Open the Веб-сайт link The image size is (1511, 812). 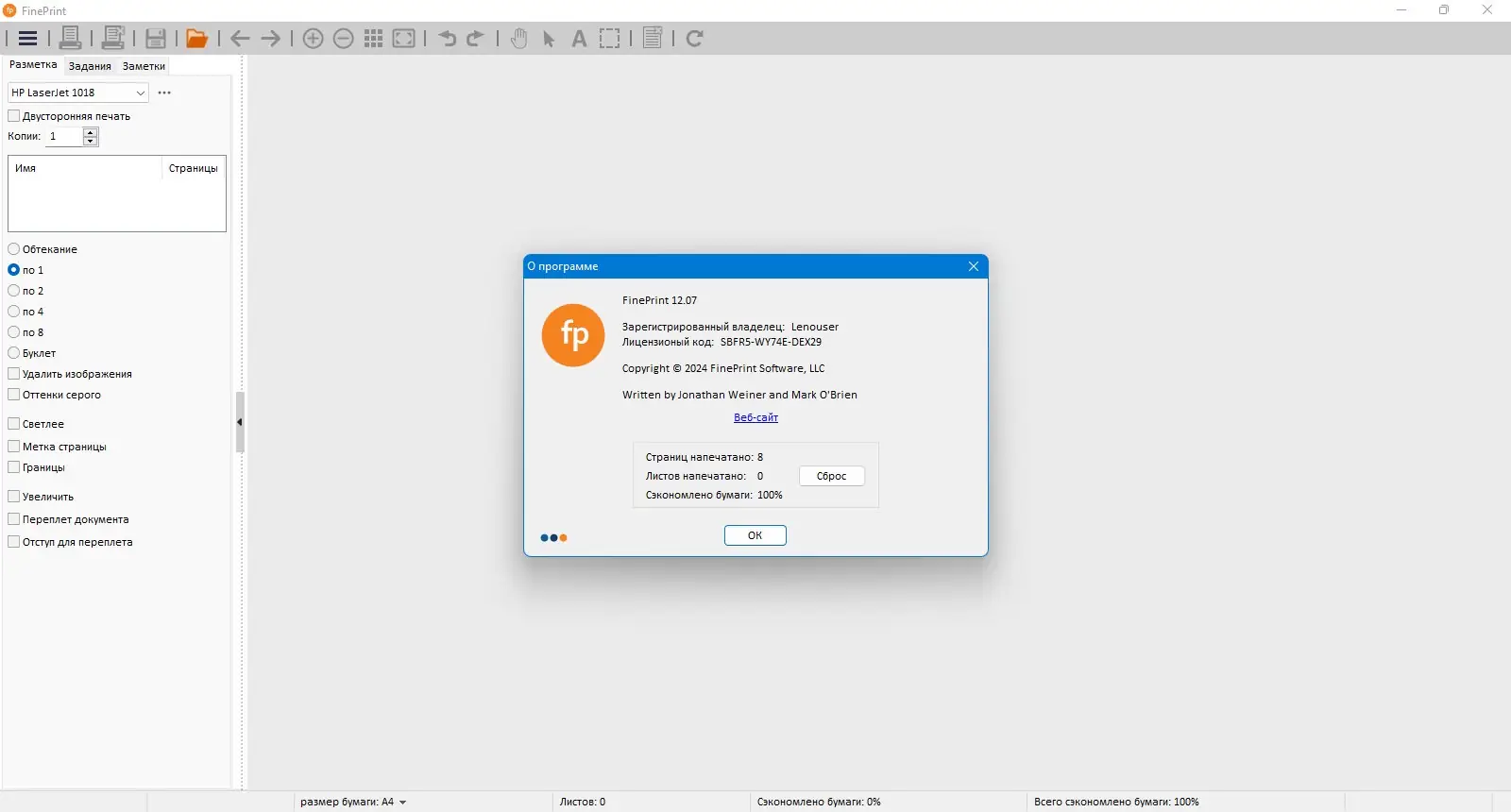756,417
